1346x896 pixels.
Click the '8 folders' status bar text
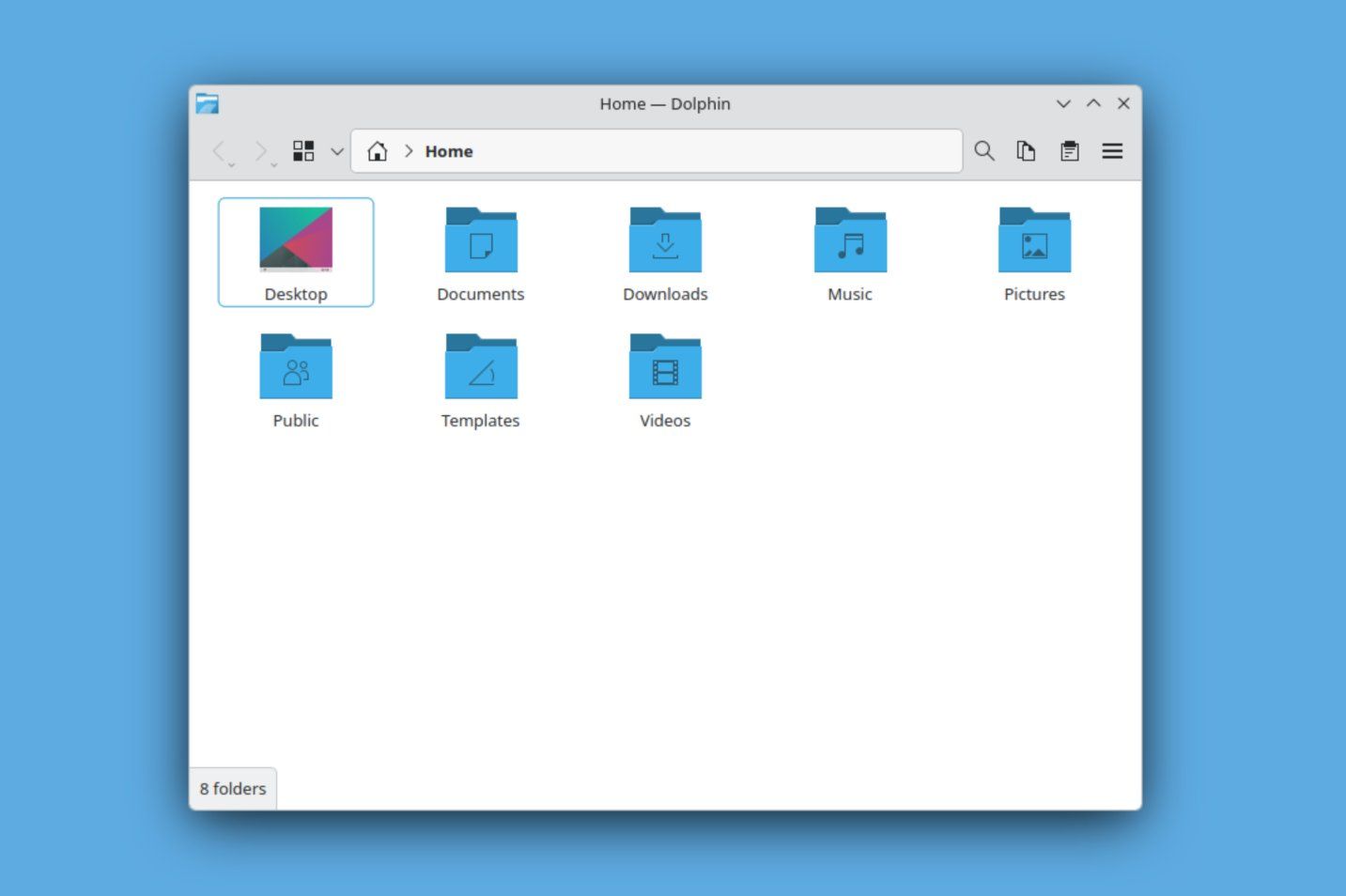[x=233, y=789]
